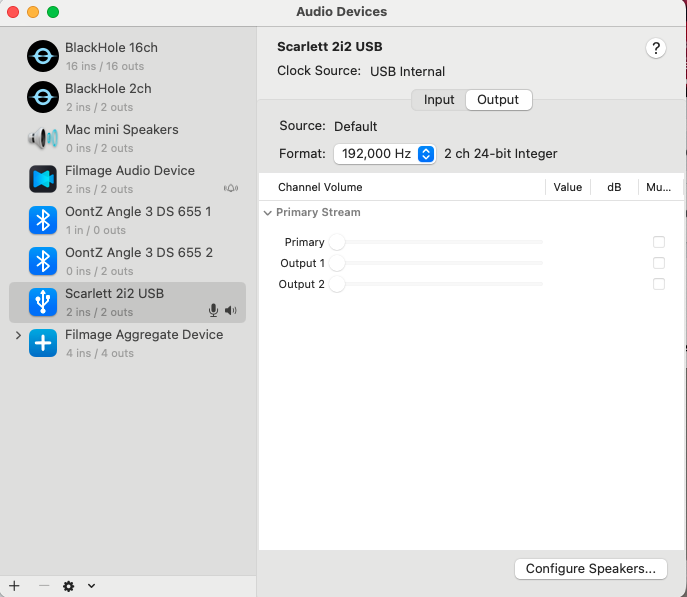The height and width of the screenshot is (597, 687).
Task: Click the Filmage Audio Device icon
Action: 43,179
